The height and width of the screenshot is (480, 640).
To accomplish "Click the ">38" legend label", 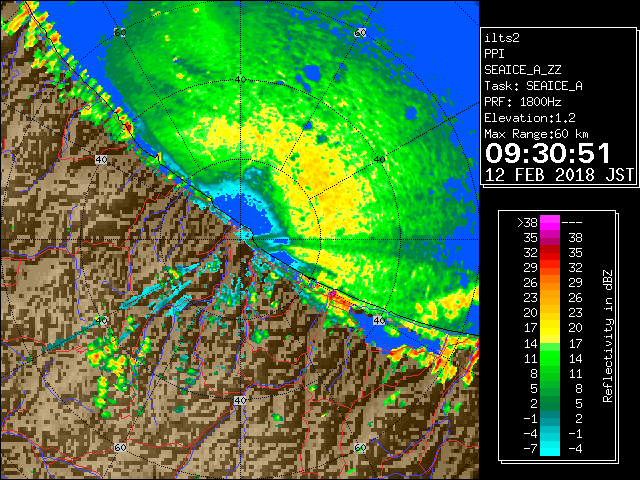I will (527, 222).
